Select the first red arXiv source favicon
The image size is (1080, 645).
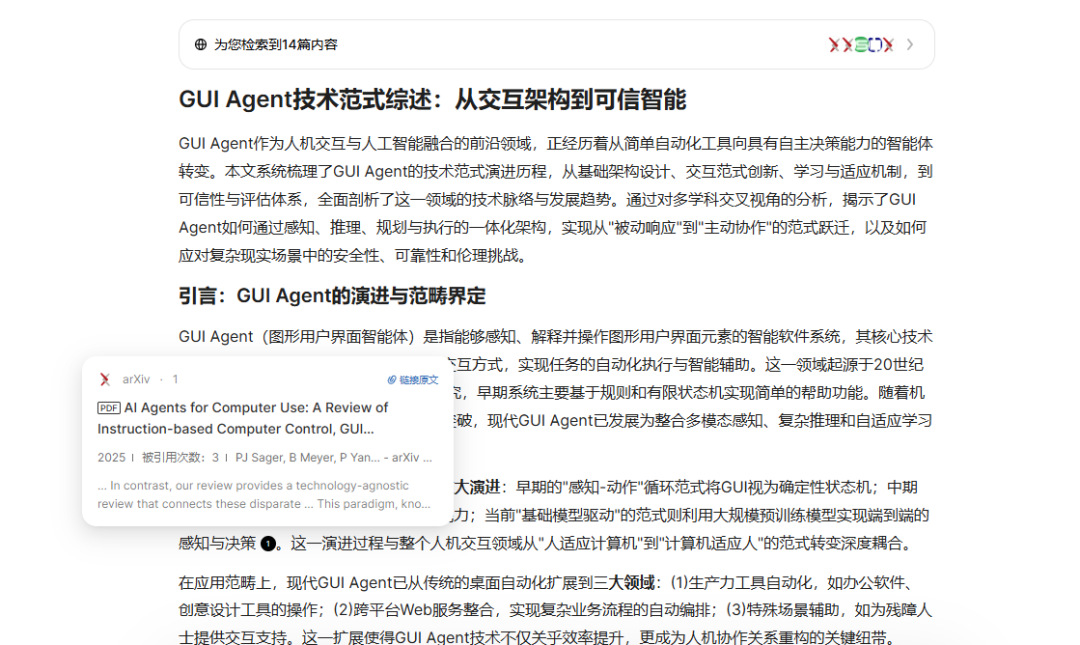pos(833,44)
